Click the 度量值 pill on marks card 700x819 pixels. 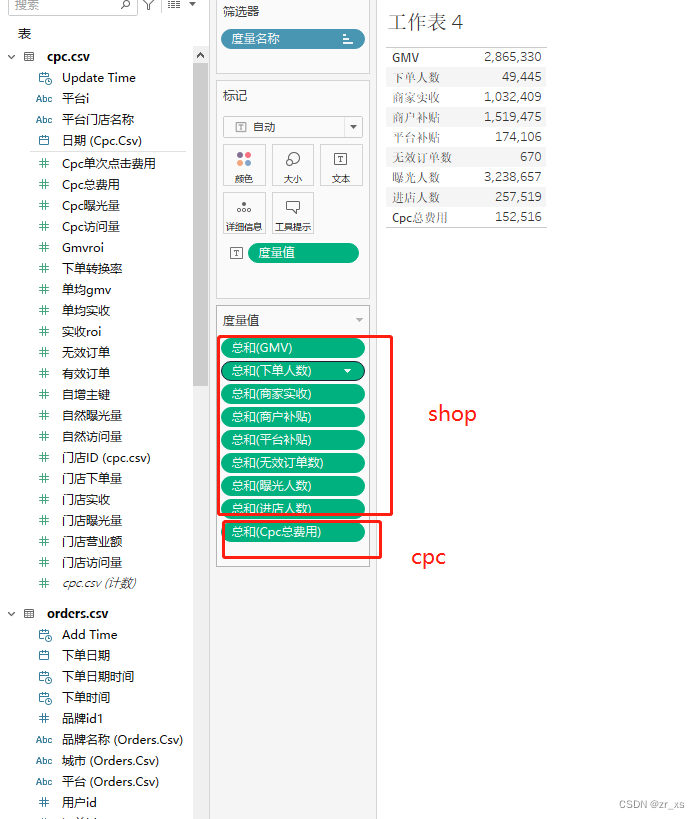[303, 253]
